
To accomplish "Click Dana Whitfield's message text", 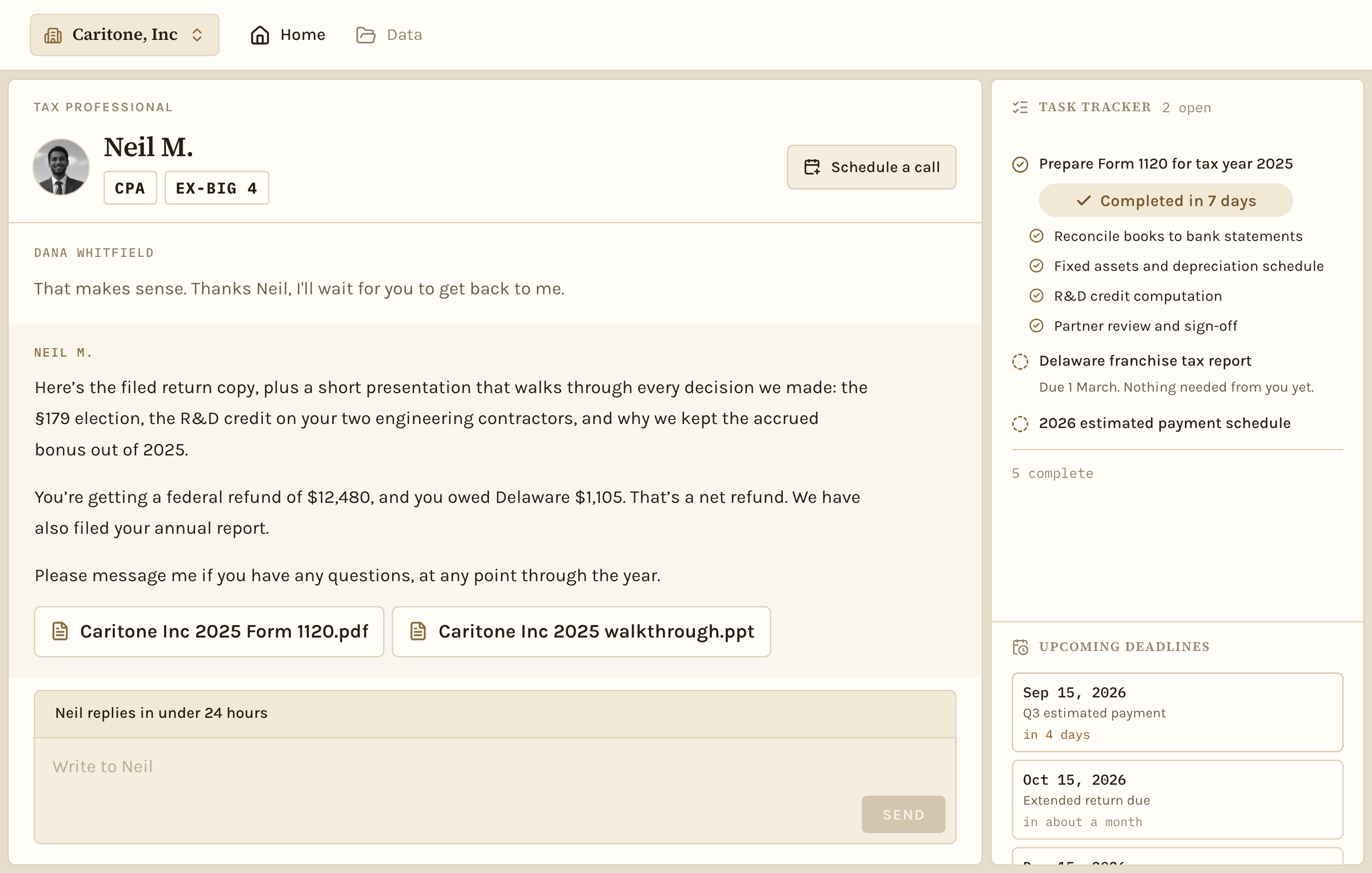I will pyautogui.click(x=299, y=289).
